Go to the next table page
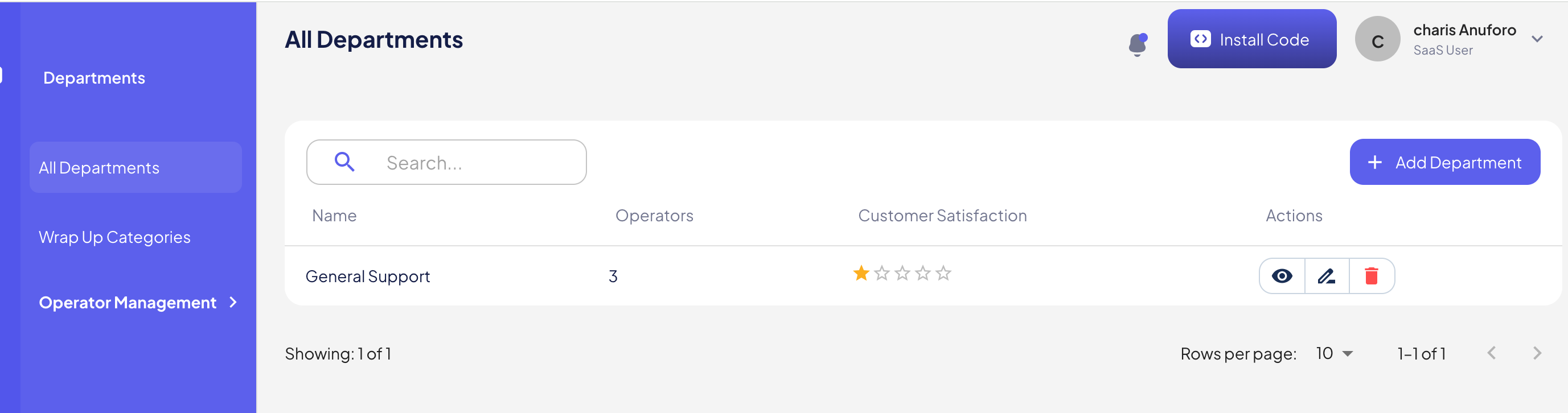Screen dimensions: 1568x413 [x=1537, y=353]
